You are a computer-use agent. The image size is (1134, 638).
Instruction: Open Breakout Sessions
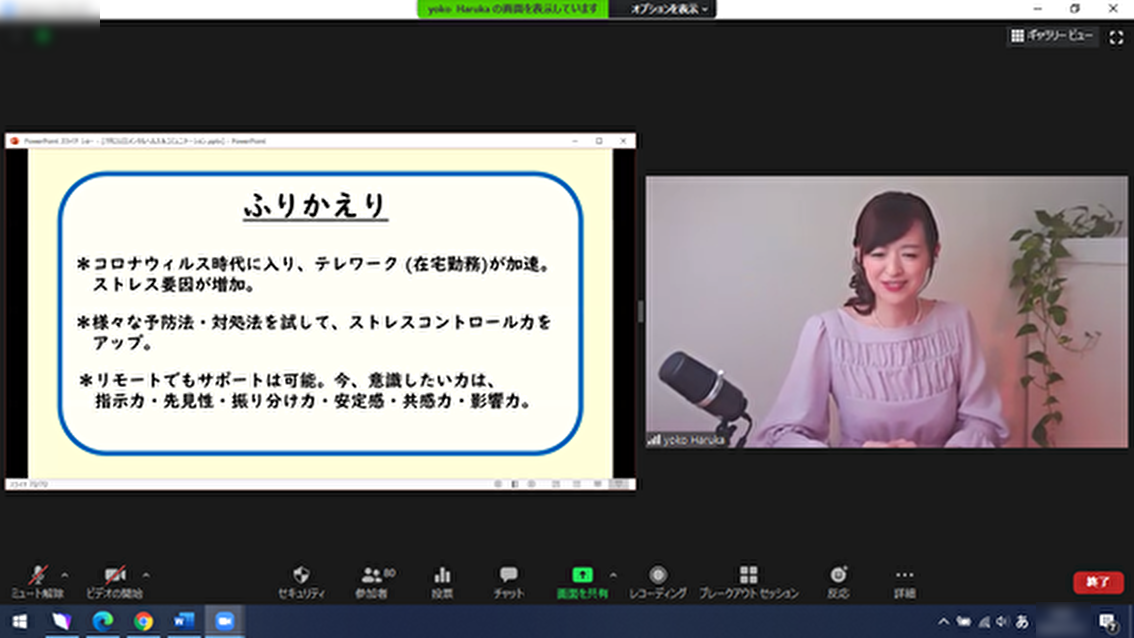(748, 581)
